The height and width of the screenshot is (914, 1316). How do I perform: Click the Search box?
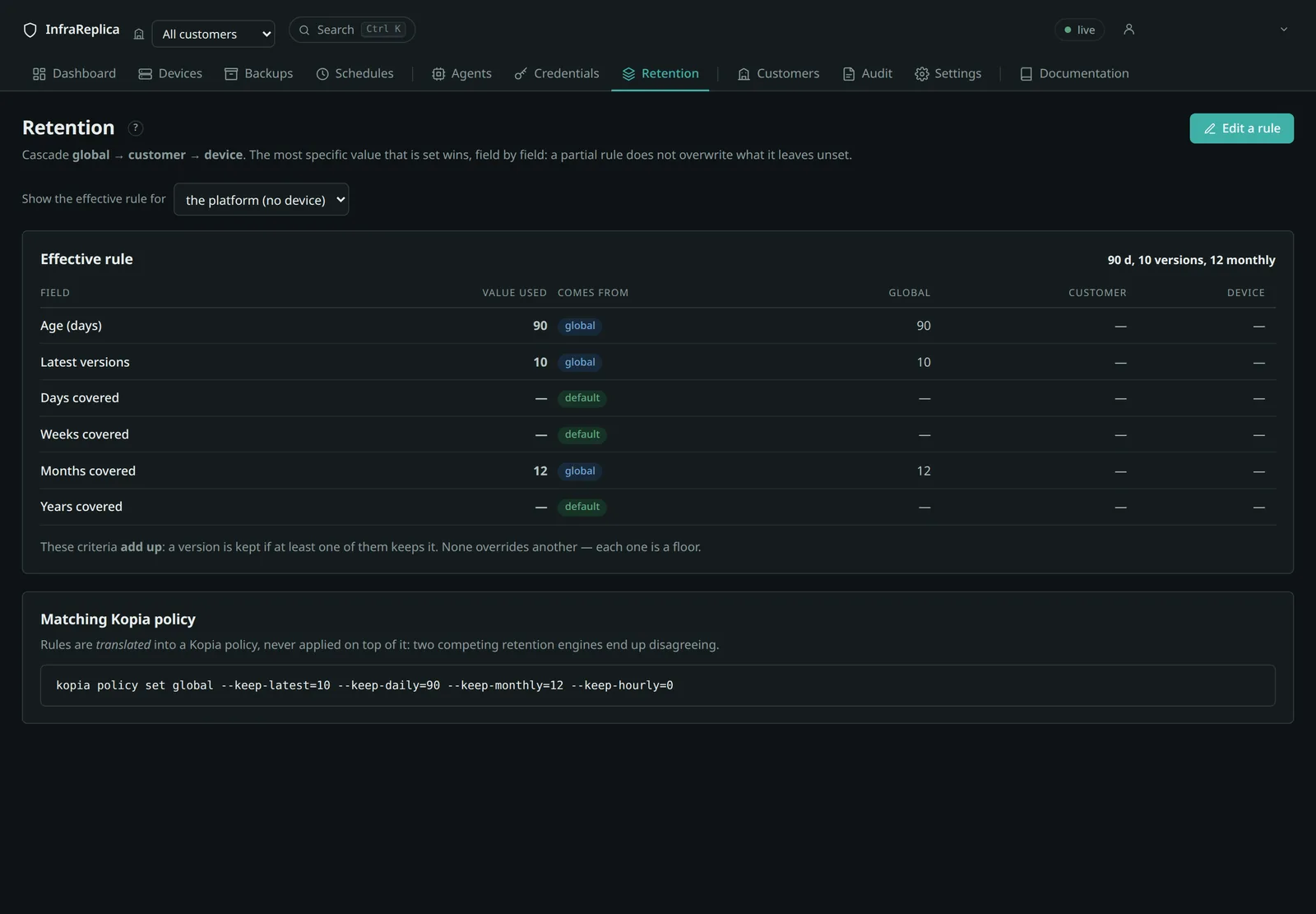[x=352, y=30]
